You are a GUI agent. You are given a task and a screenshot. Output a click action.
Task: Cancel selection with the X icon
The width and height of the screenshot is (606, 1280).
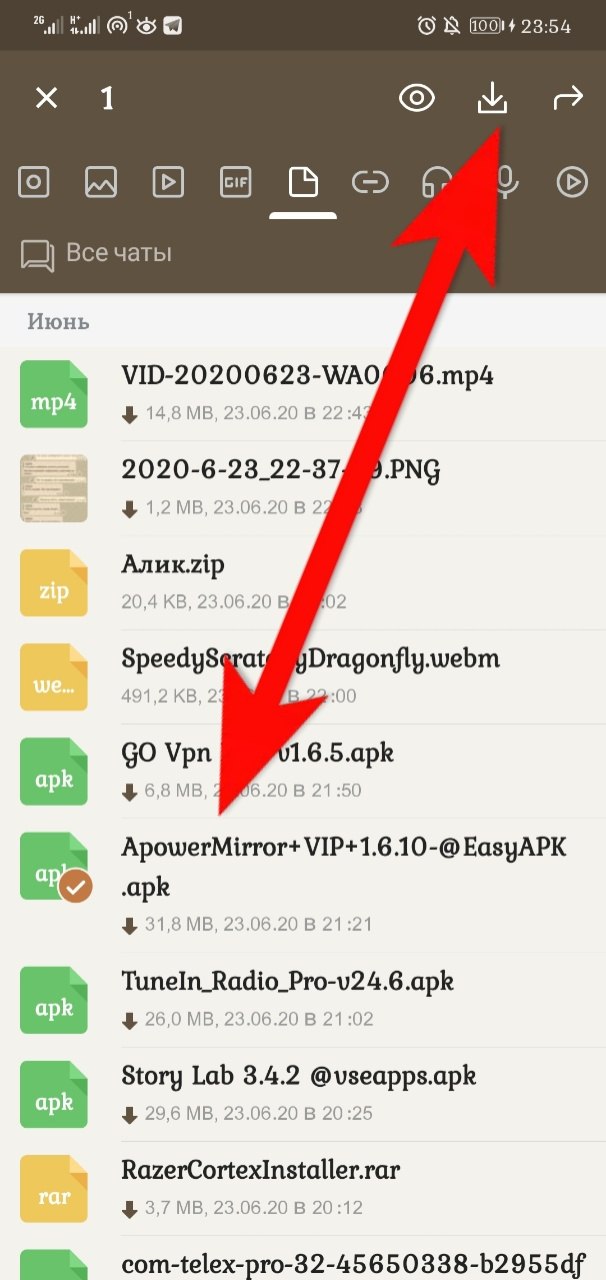point(46,98)
